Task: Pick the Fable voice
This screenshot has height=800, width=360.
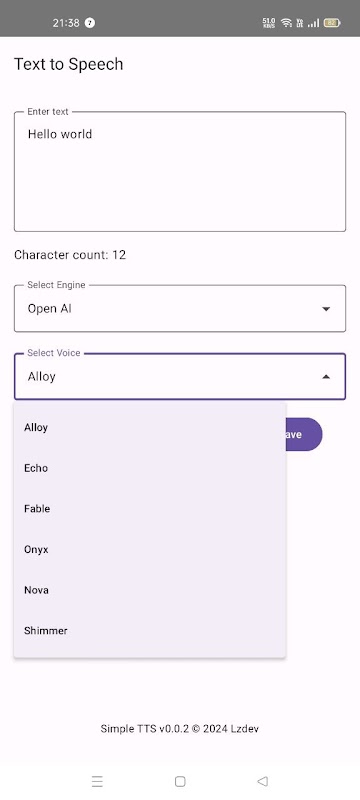Action: pyautogui.click(x=149, y=509)
